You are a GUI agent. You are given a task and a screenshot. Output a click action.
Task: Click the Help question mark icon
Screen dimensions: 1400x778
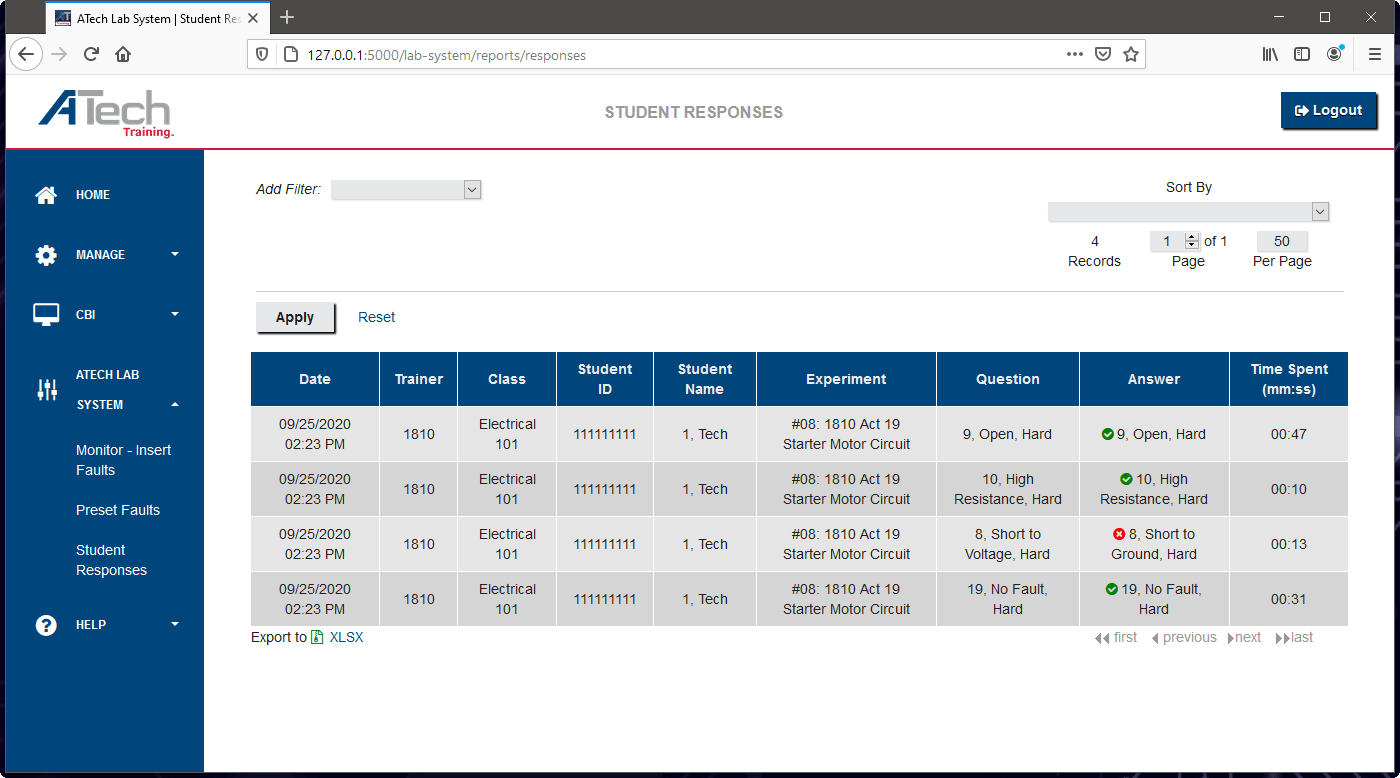coord(46,625)
